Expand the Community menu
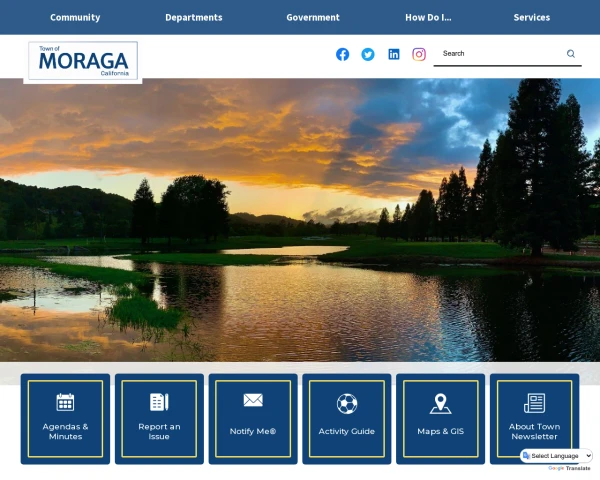 (75, 17)
